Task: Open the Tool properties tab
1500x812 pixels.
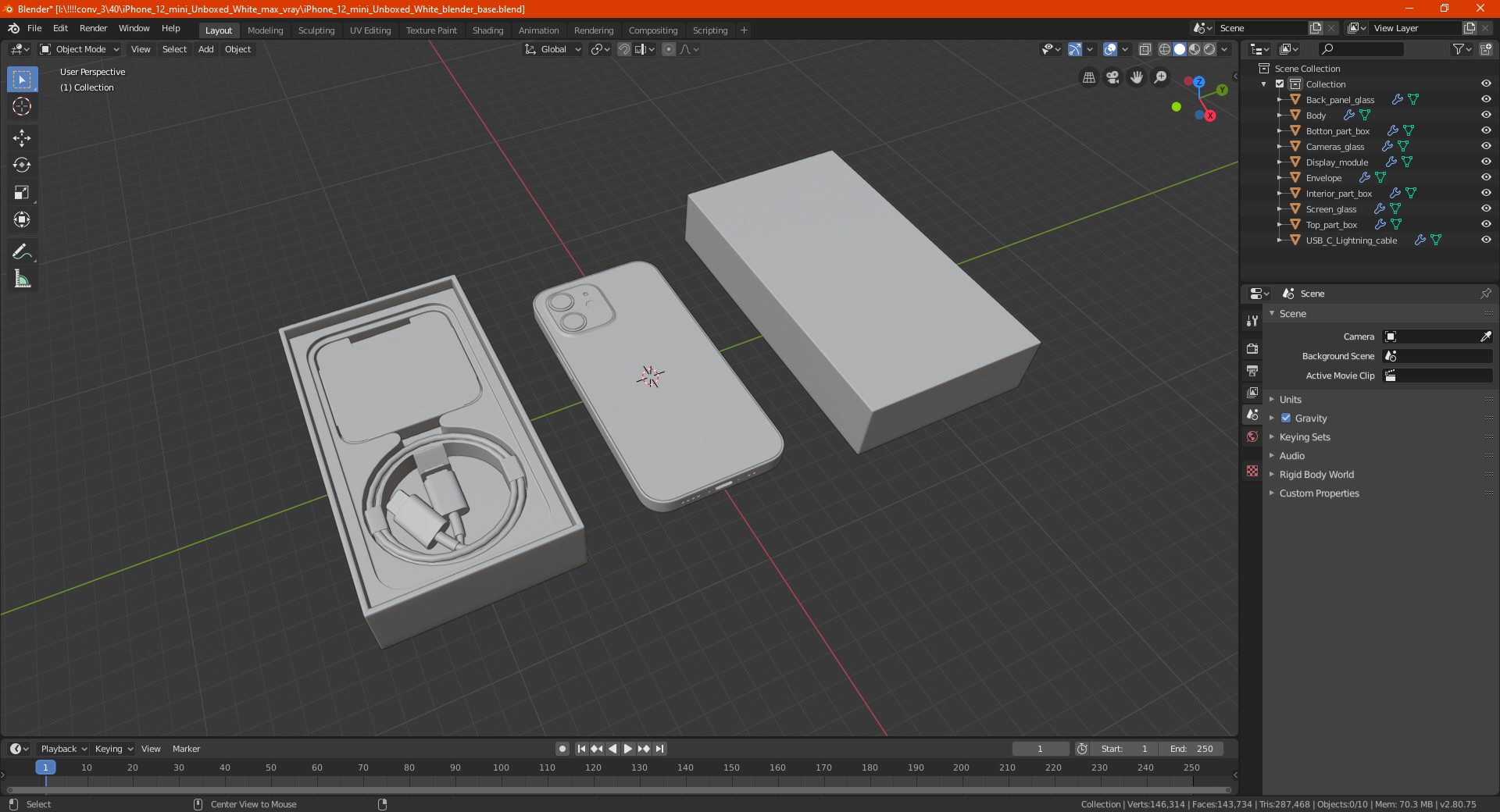Action: (1252, 321)
